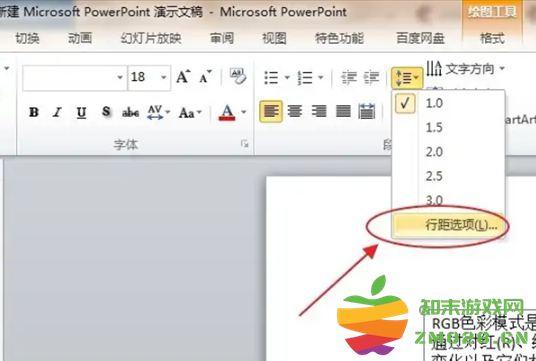
Task: Toggle italic formatting
Action: (57, 112)
